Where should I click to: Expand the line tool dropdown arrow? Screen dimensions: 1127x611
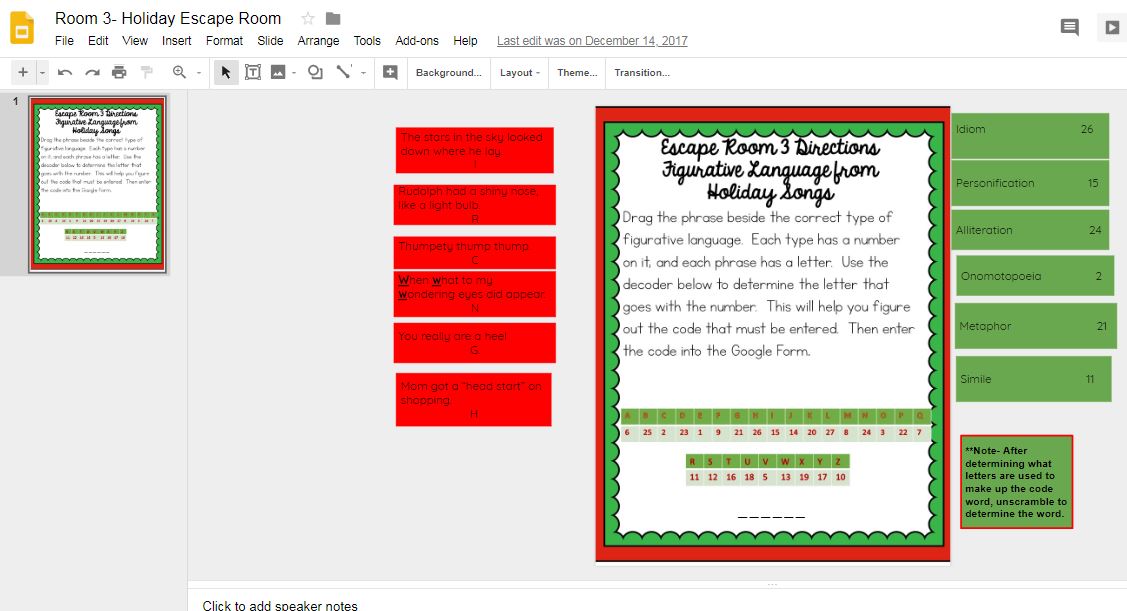[363, 73]
